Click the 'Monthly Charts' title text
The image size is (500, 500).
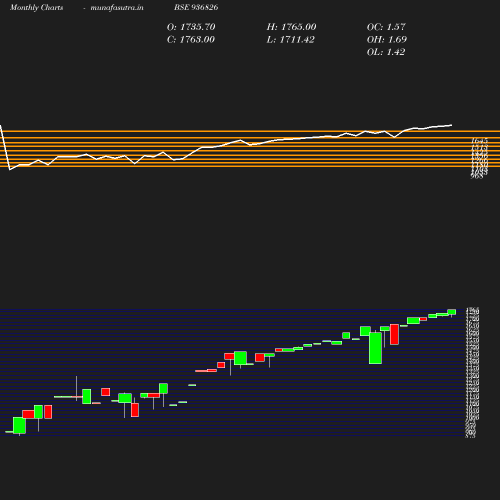pyautogui.click(x=37, y=7)
